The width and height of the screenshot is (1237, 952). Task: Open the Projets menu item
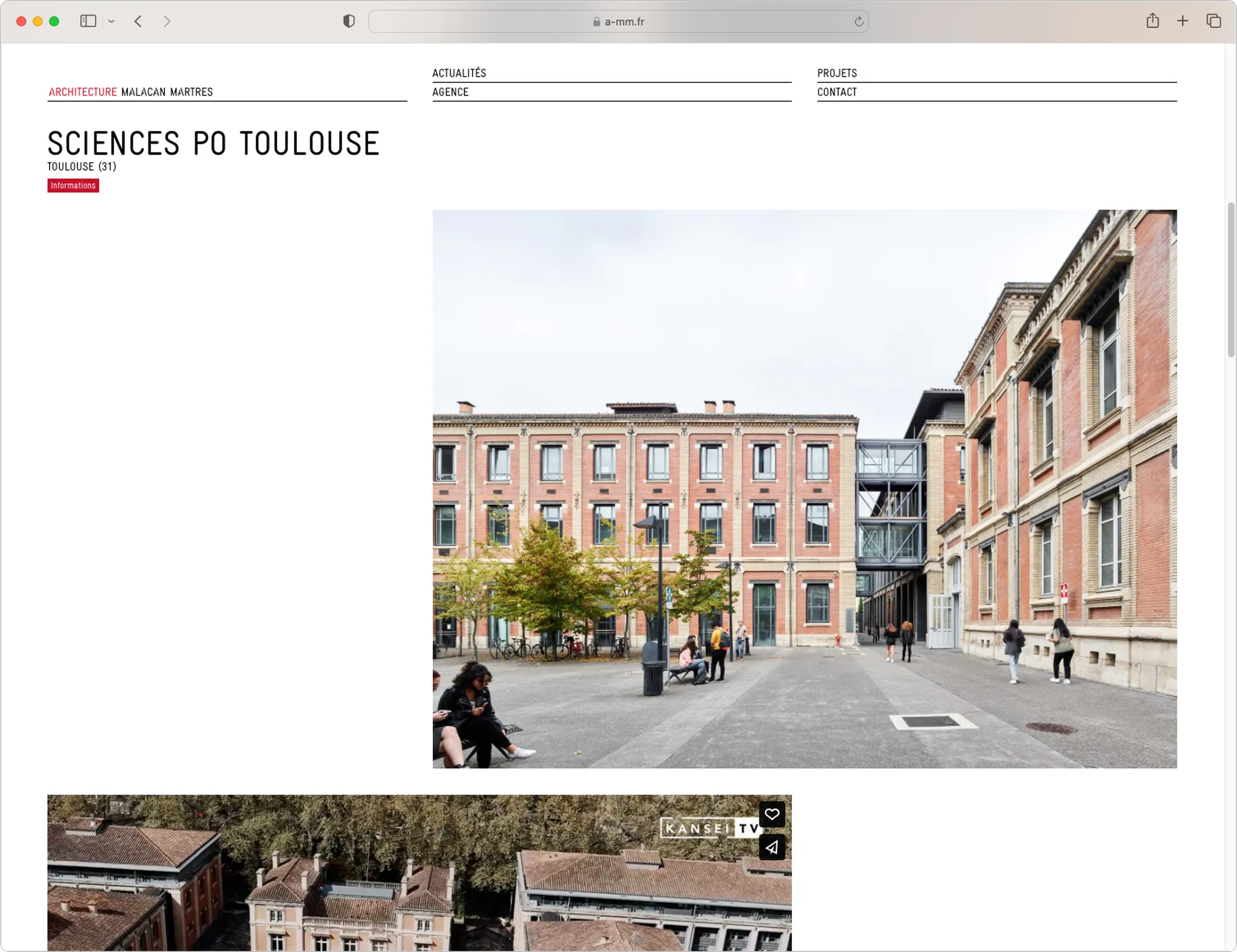pyautogui.click(x=836, y=73)
